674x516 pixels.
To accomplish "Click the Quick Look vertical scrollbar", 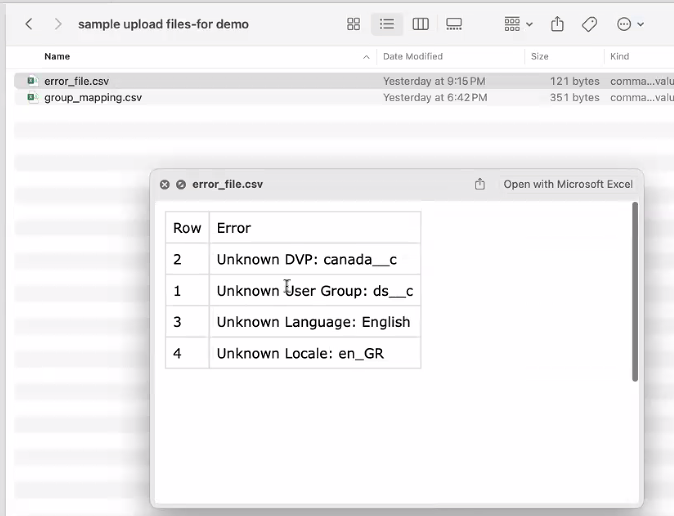I will coord(635,292).
